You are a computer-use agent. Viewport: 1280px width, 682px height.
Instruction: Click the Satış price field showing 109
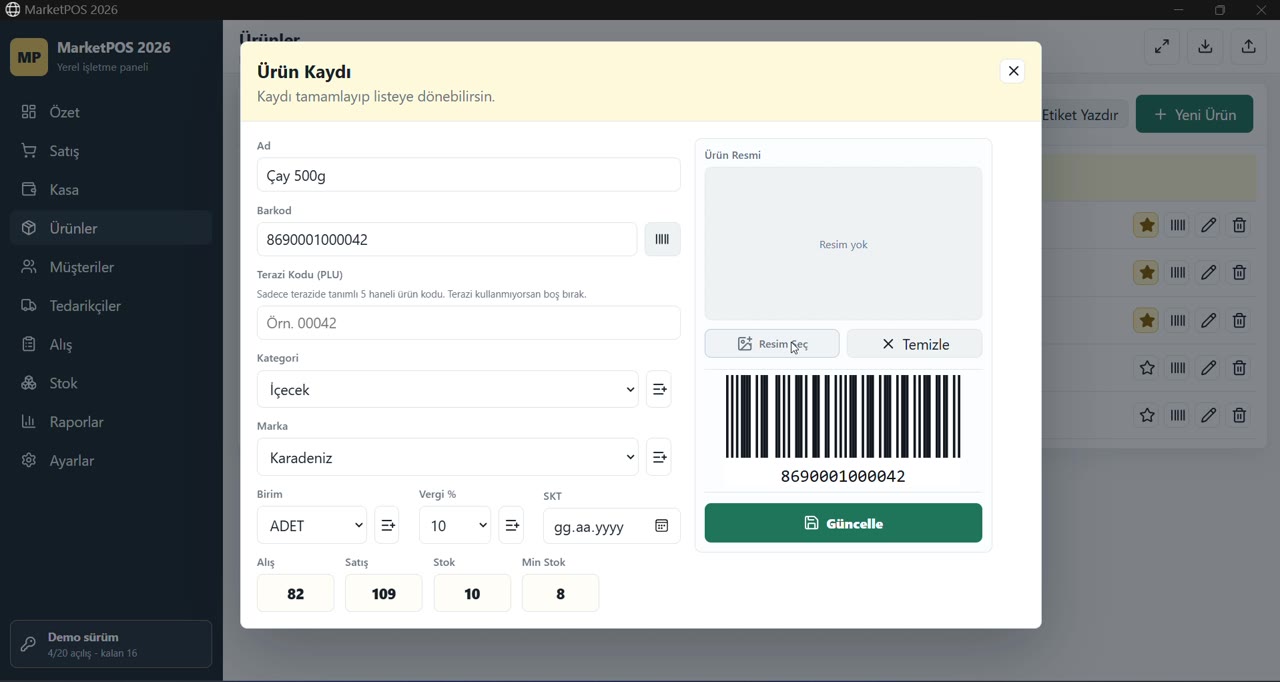[383, 593]
